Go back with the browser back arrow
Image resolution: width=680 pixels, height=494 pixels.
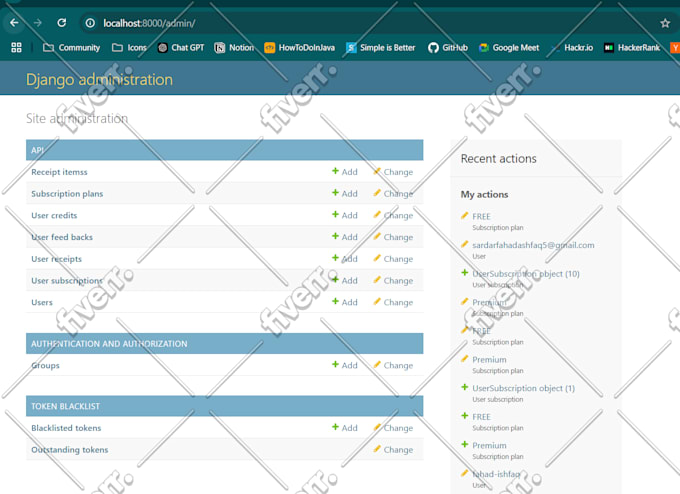tap(14, 23)
